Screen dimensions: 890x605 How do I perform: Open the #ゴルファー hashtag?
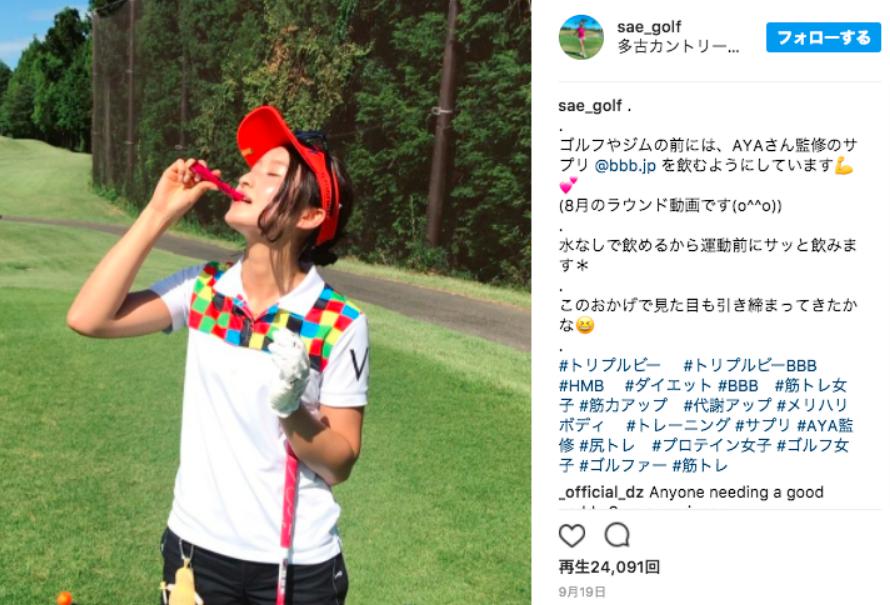point(623,465)
